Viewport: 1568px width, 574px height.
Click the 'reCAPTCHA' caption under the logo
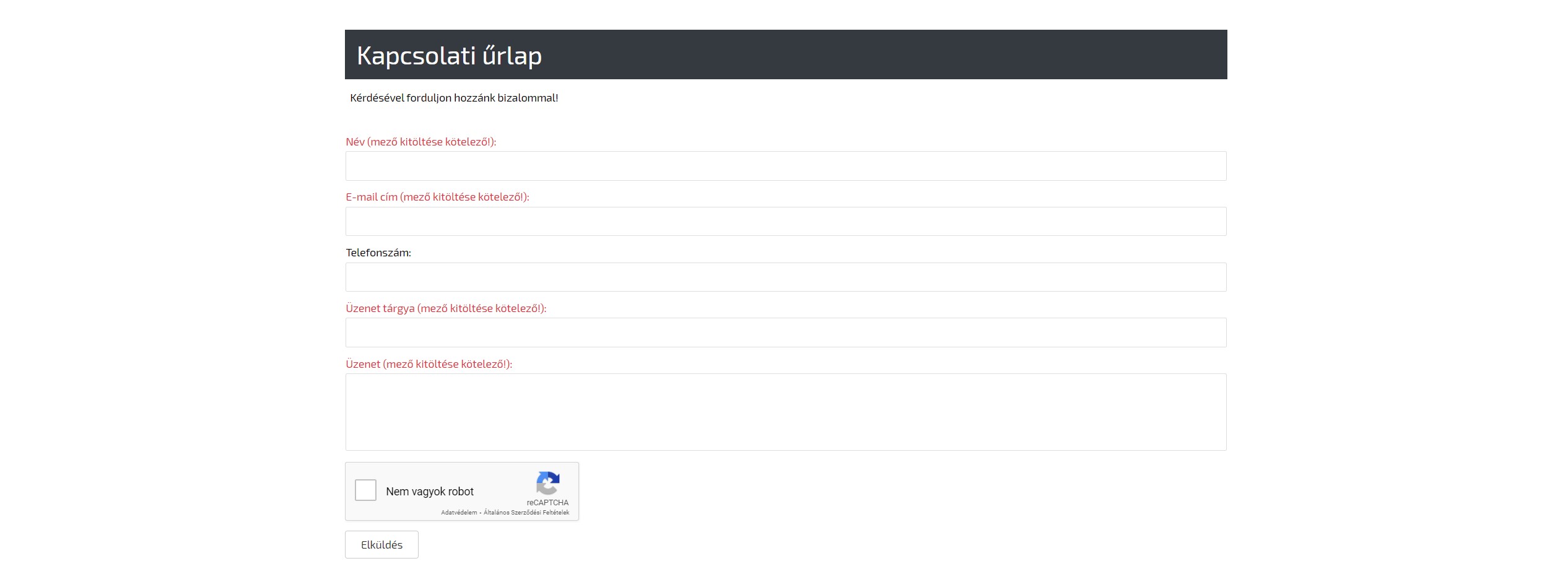point(547,503)
